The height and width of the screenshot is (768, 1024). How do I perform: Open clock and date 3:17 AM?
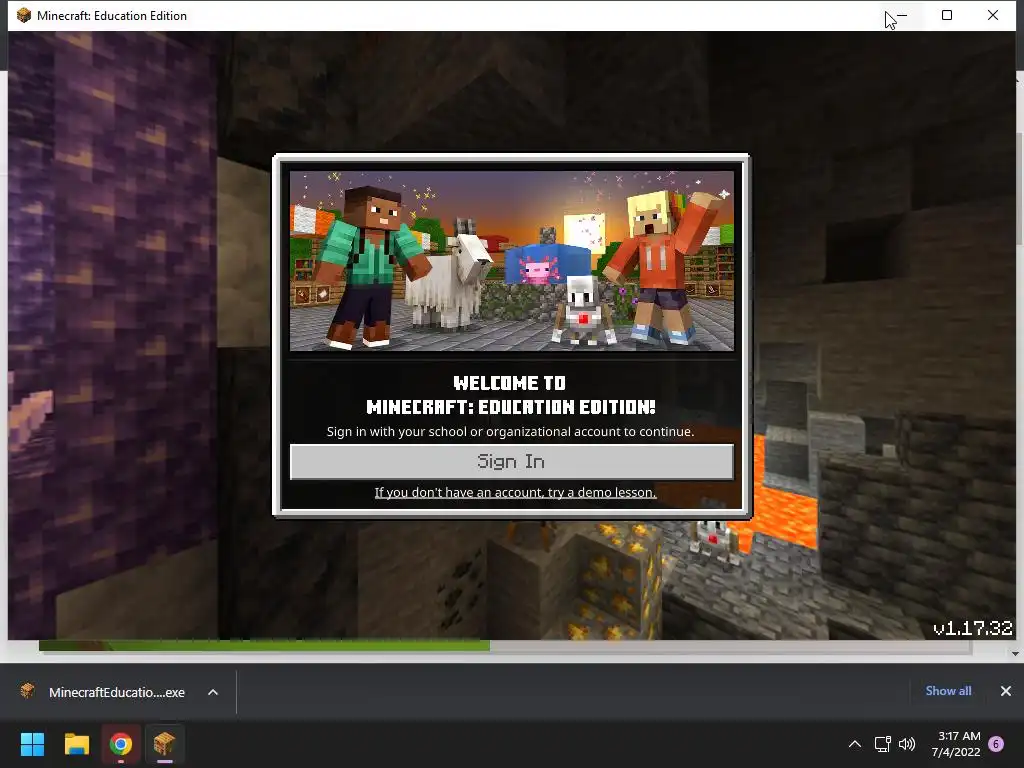pyautogui.click(x=956, y=744)
